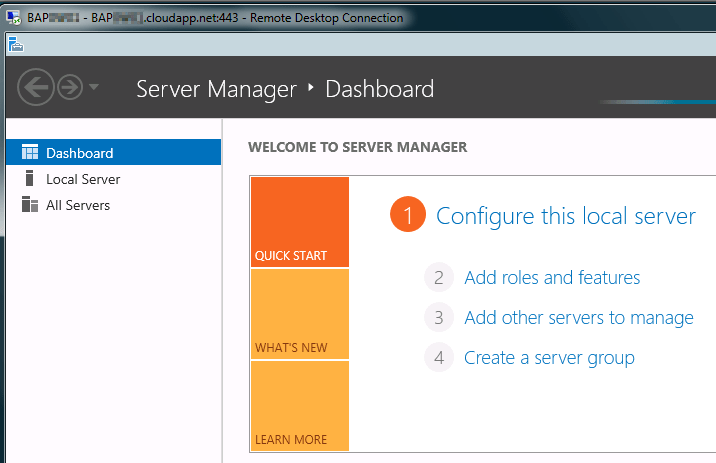This screenshot has width=716, height=463.
Task: Click the Server Manager toolbox icon
Action: pos(16,44)
